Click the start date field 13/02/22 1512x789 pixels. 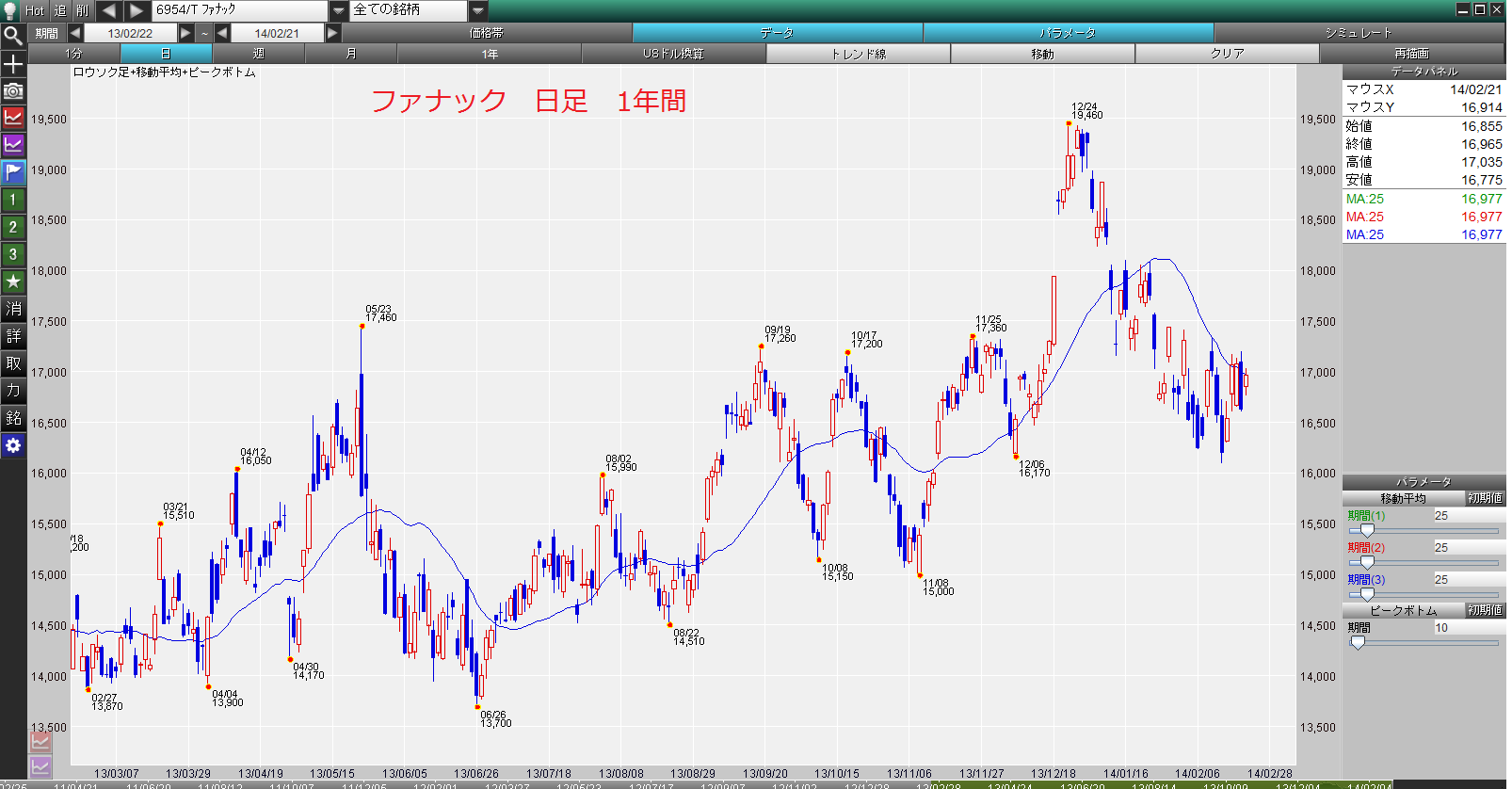[x=130, y=33]
